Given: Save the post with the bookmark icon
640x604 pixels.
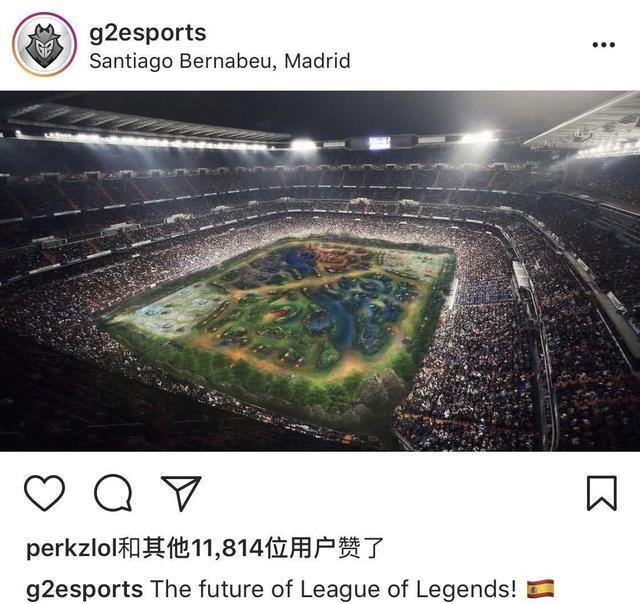Looking at the screenshot, I should click(602, 493).
